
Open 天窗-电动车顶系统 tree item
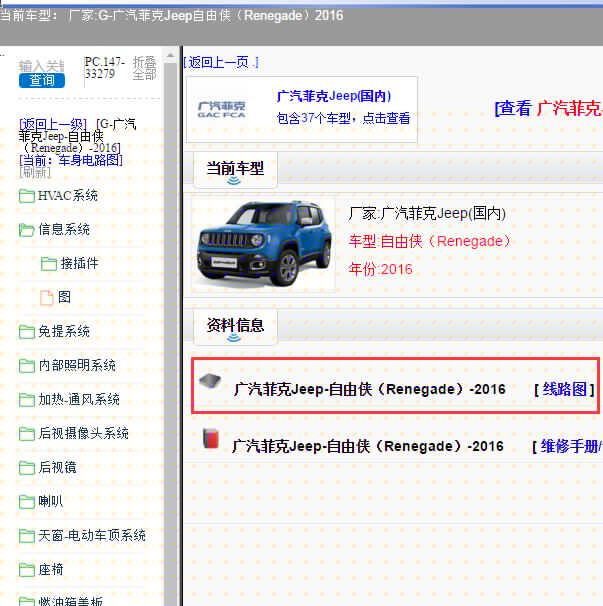pos(92,536)
